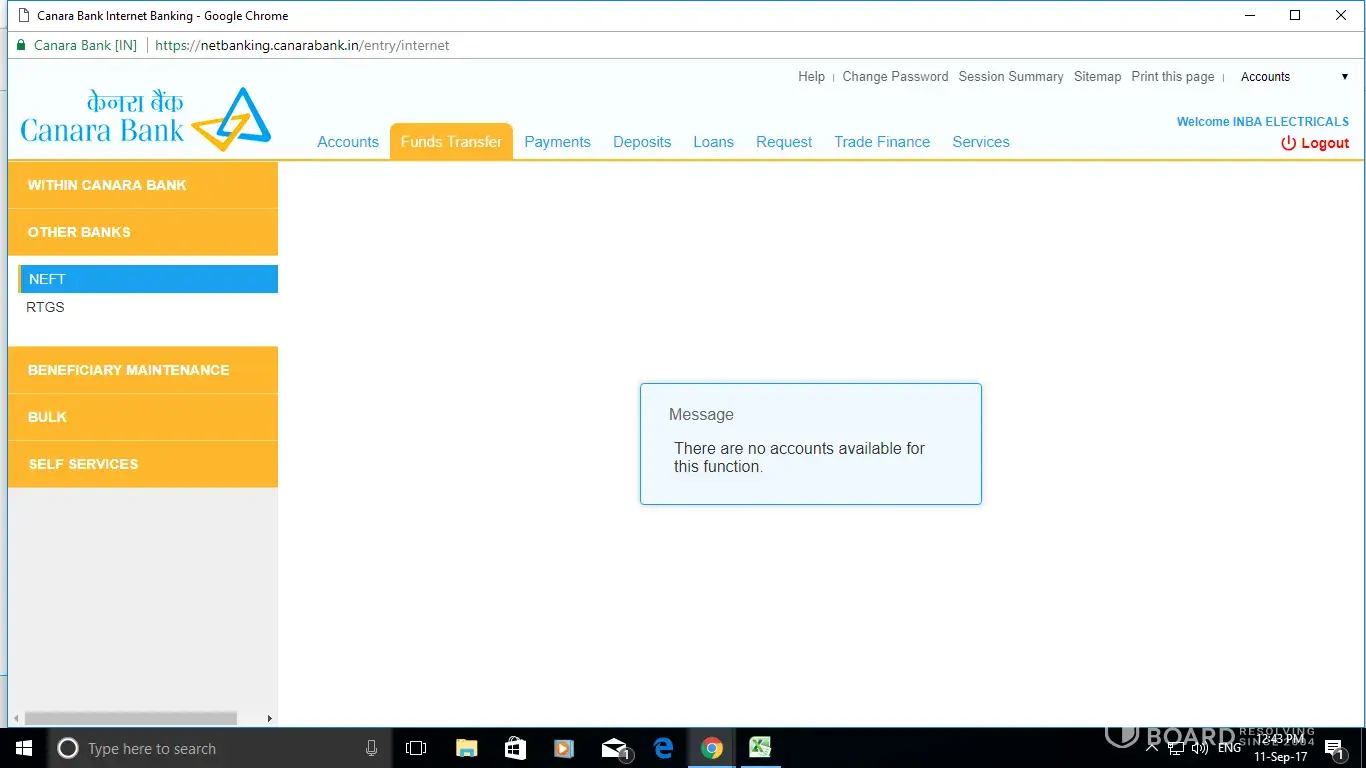Expand the Within Canara Bank section

pyautogui.click(x=142, y=185)
